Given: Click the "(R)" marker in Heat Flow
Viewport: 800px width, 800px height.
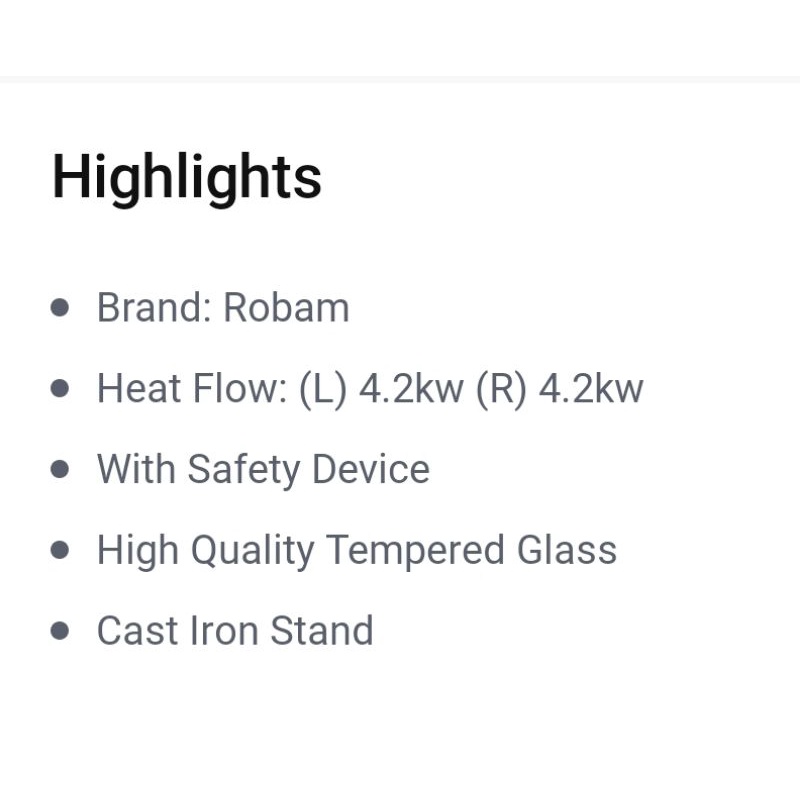Looking at the screenshot, I should coord(501,388).
